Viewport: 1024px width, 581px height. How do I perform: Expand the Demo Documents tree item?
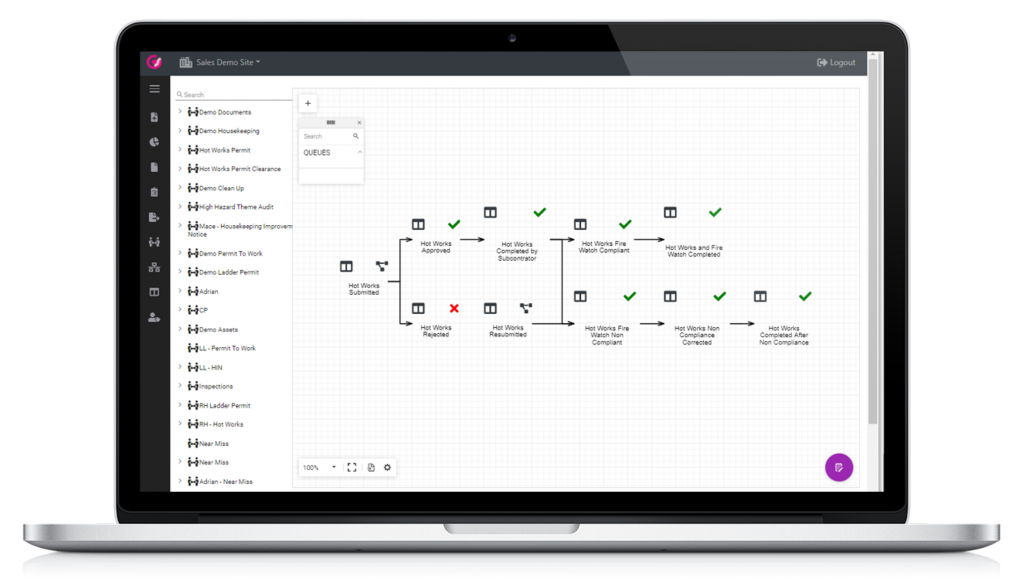[x=180, y=112]
